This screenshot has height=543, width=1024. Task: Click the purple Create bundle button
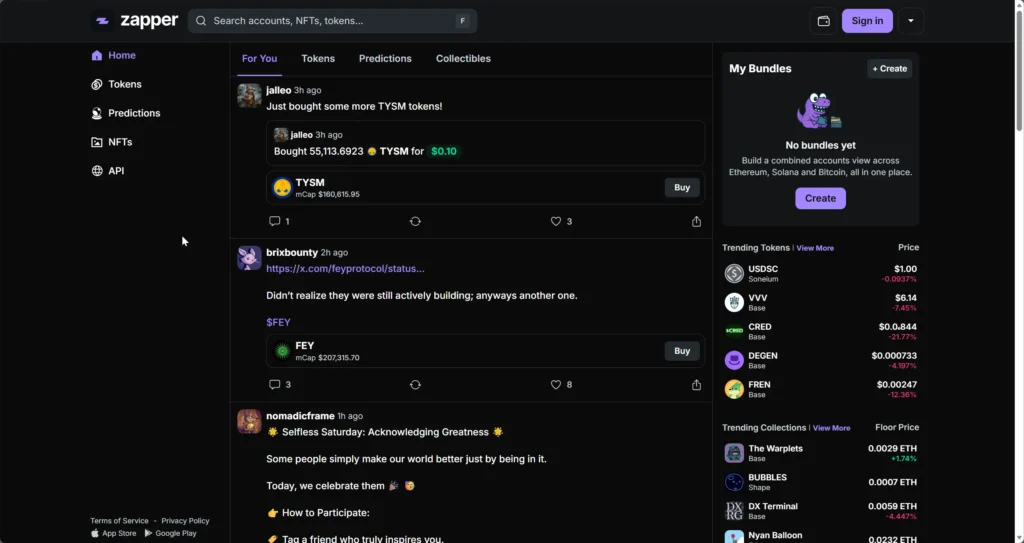820,199
